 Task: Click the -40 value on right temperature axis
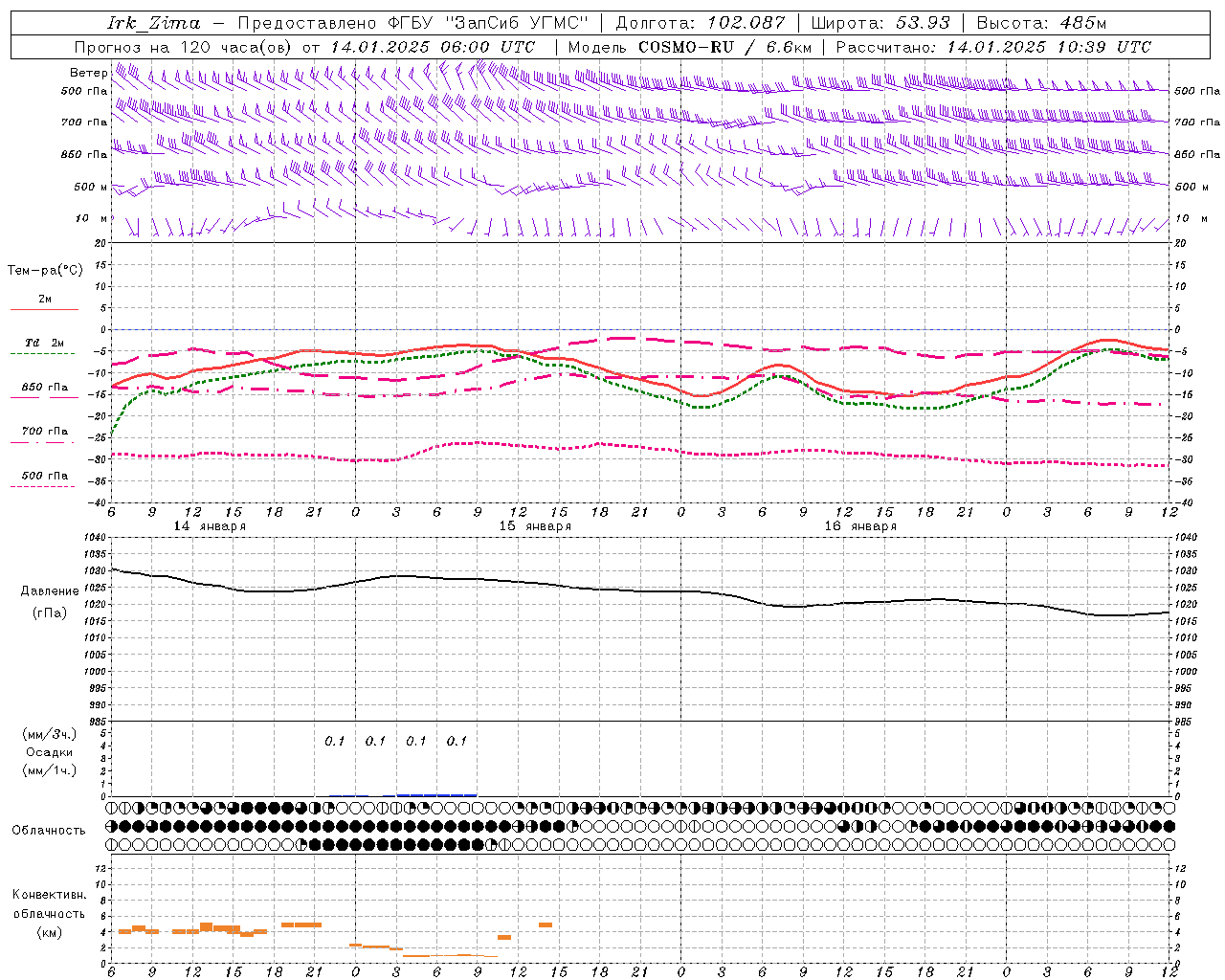point(1185,503)
